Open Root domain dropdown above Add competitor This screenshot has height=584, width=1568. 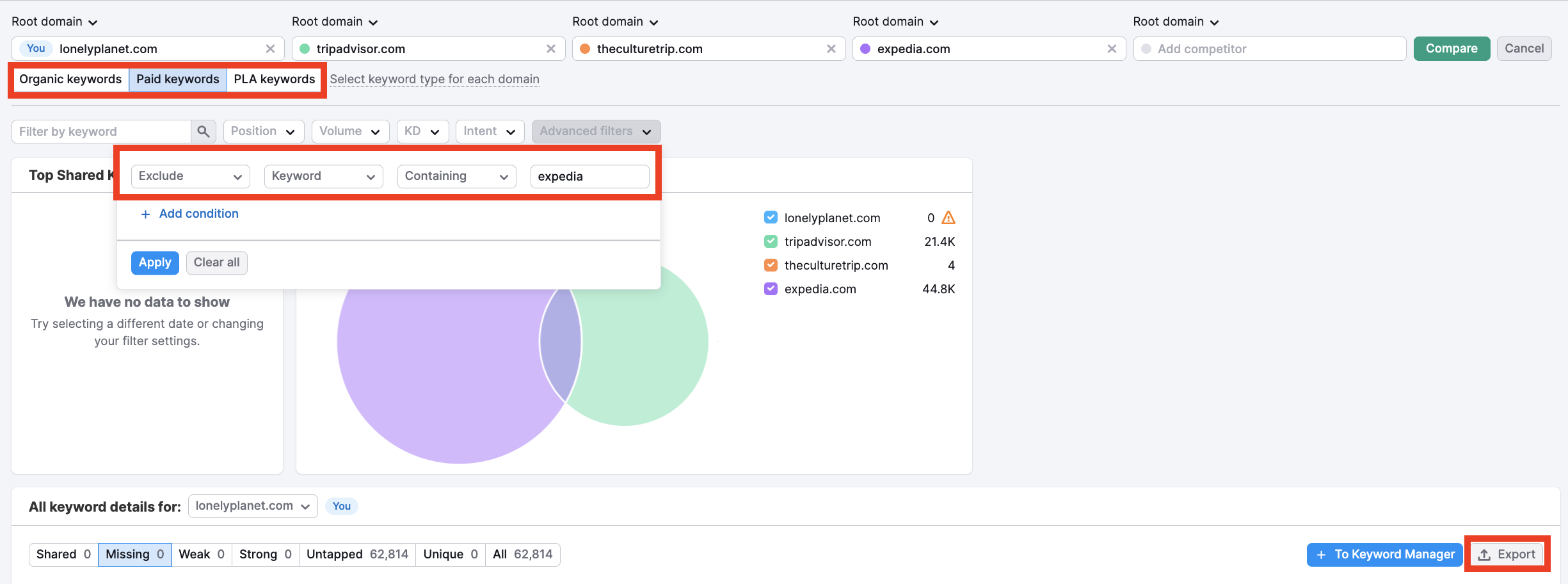[1176, 22]
